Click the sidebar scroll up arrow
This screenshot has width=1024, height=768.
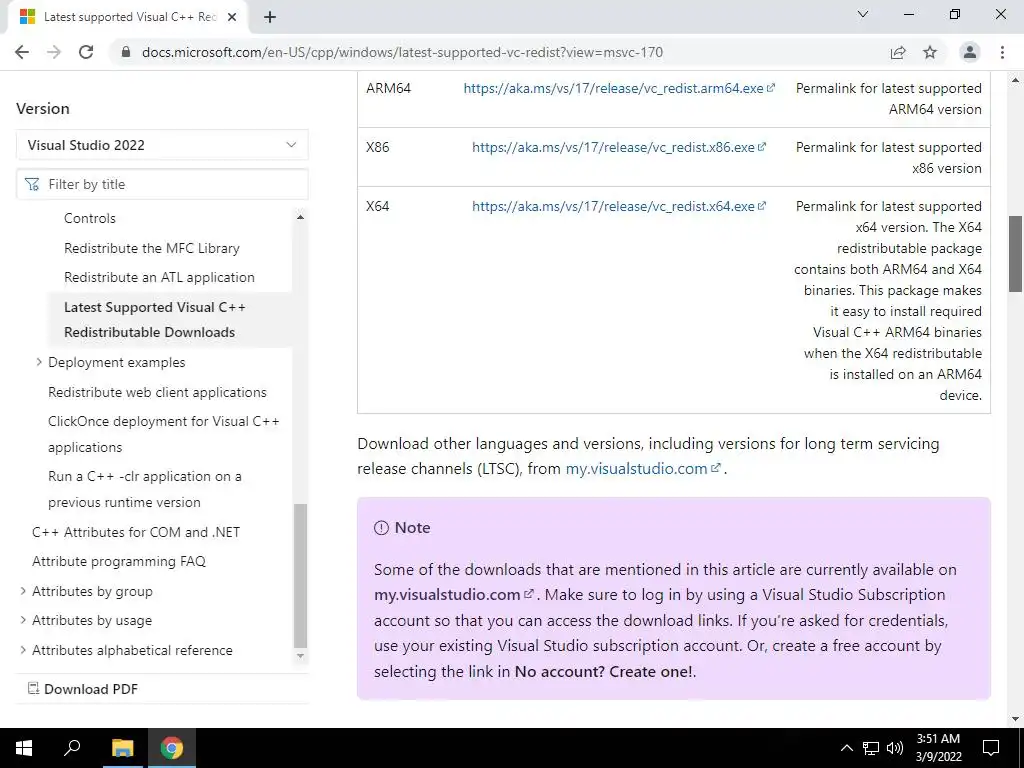300,217
